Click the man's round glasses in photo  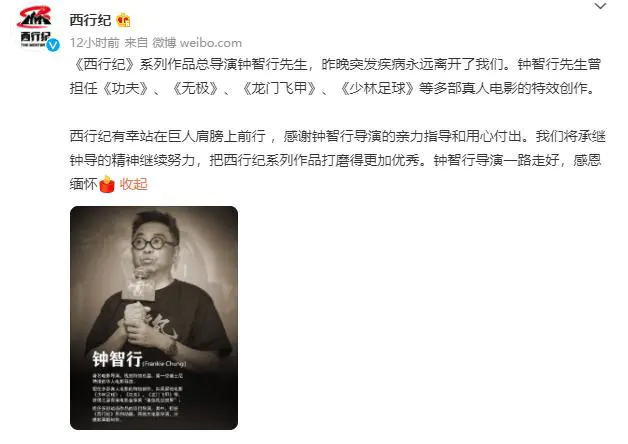click(152, 243)
